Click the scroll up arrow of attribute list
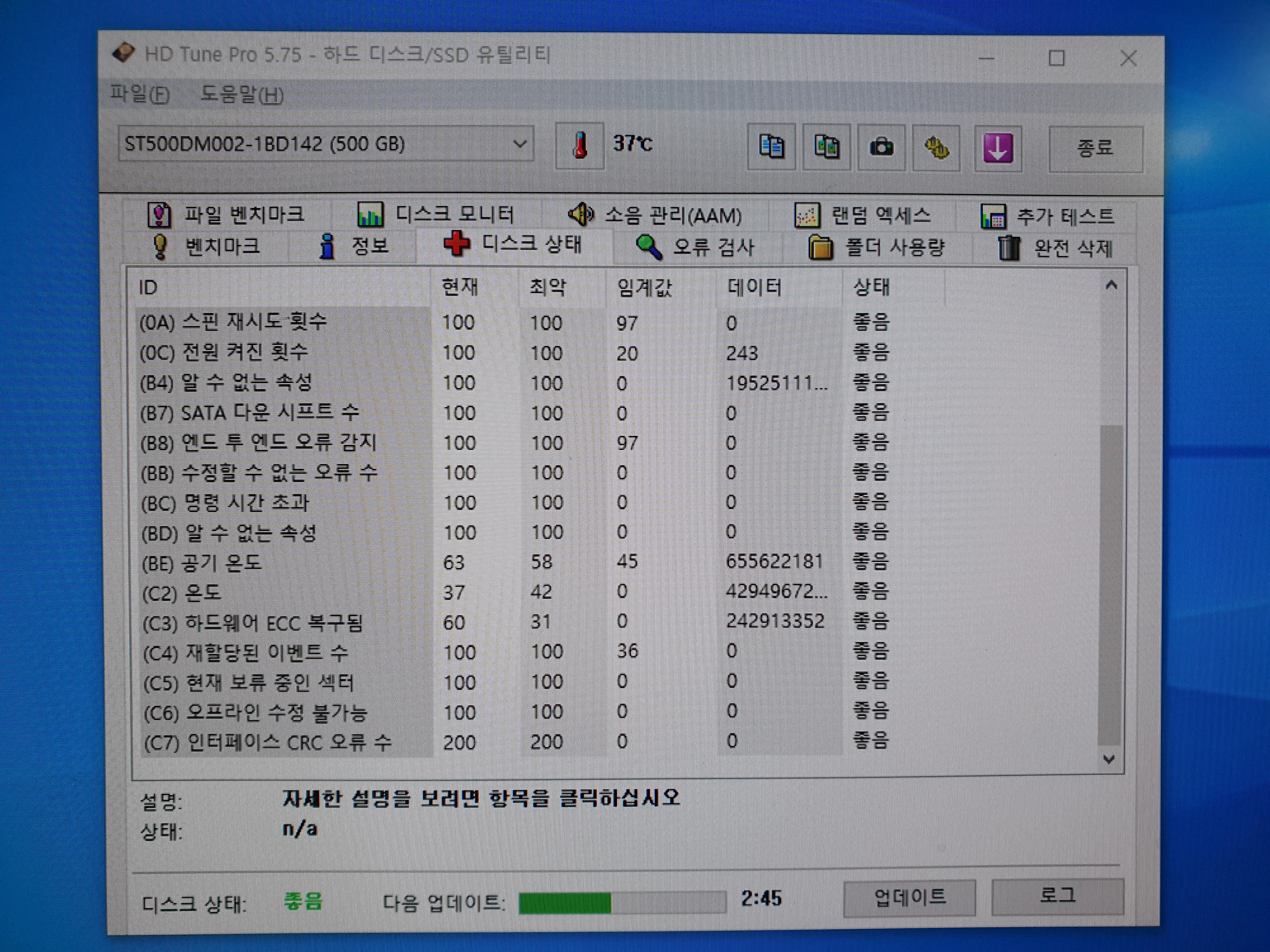The image size is (1270, 952). [1111, 285]
